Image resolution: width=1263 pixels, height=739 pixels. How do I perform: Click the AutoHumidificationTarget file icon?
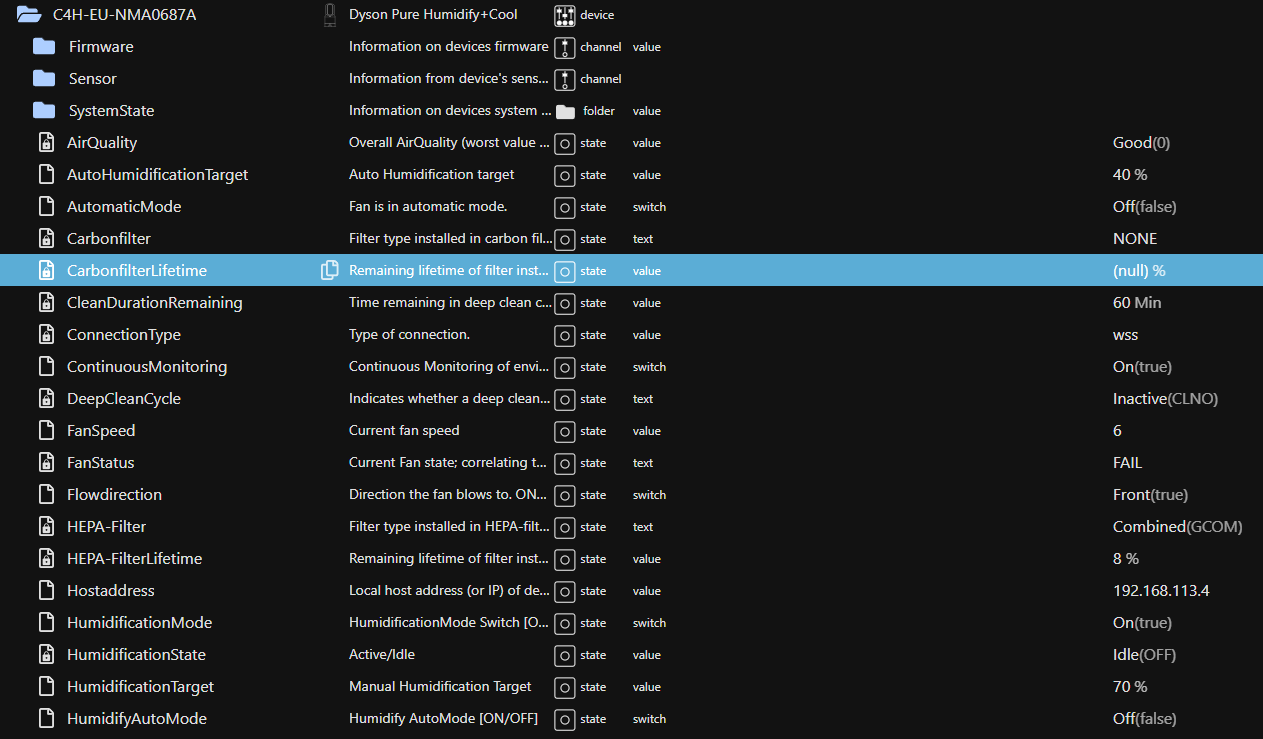click(x=46, y=175)
